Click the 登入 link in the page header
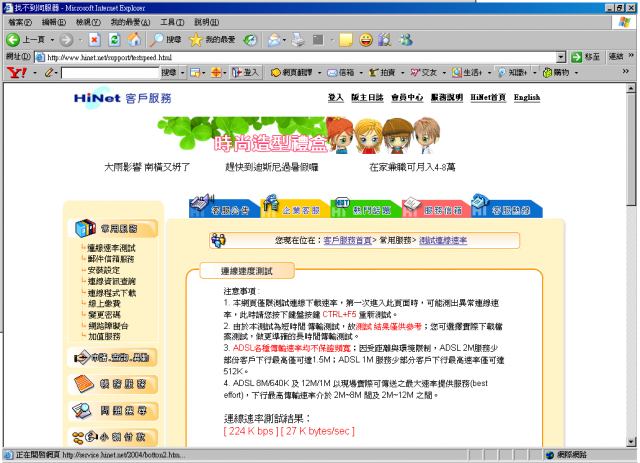Image resolution: width=640 pixels, height=463 pixels. tap(336, 98)
